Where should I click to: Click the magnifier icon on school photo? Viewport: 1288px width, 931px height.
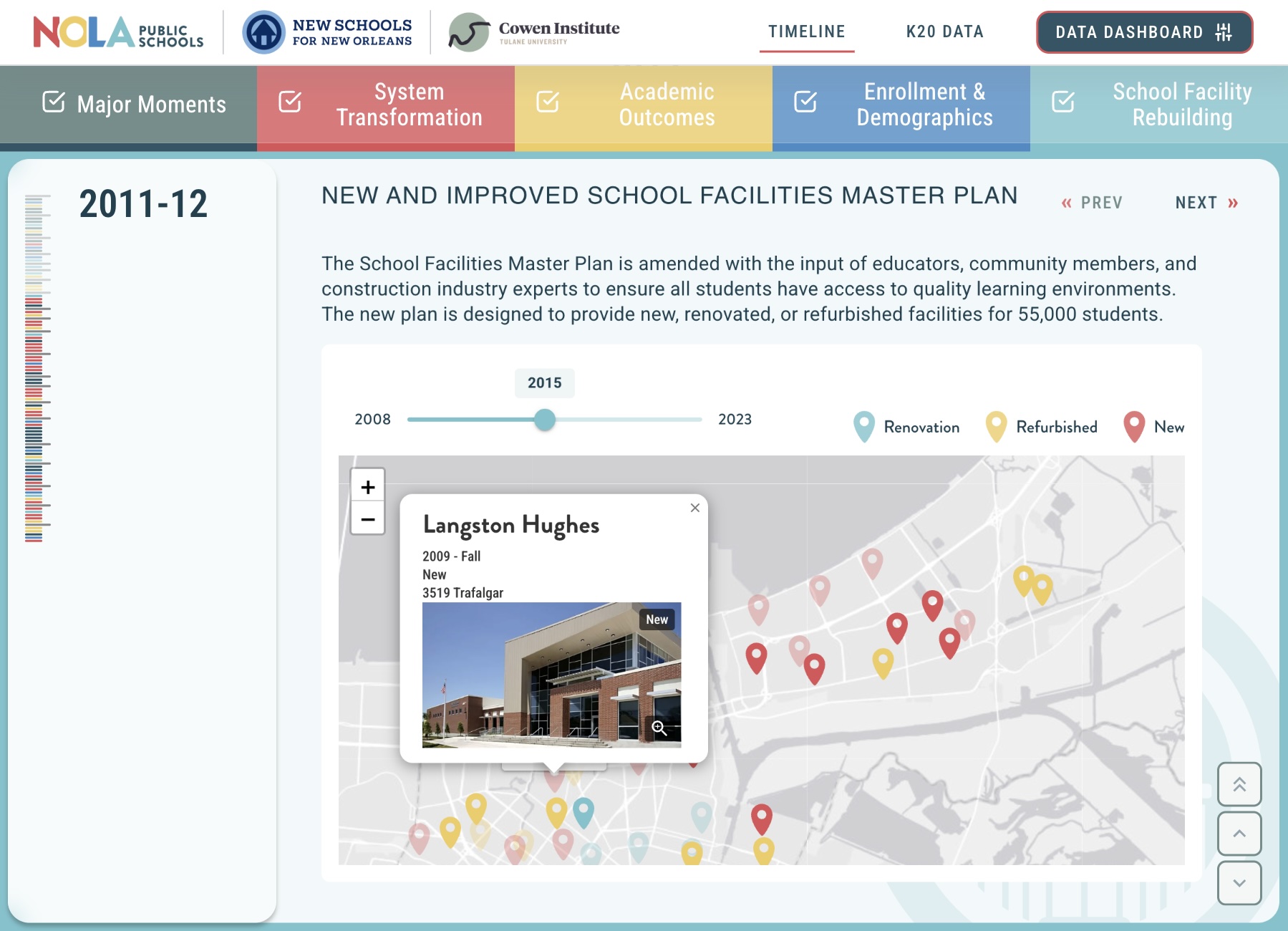pos(659,728)
